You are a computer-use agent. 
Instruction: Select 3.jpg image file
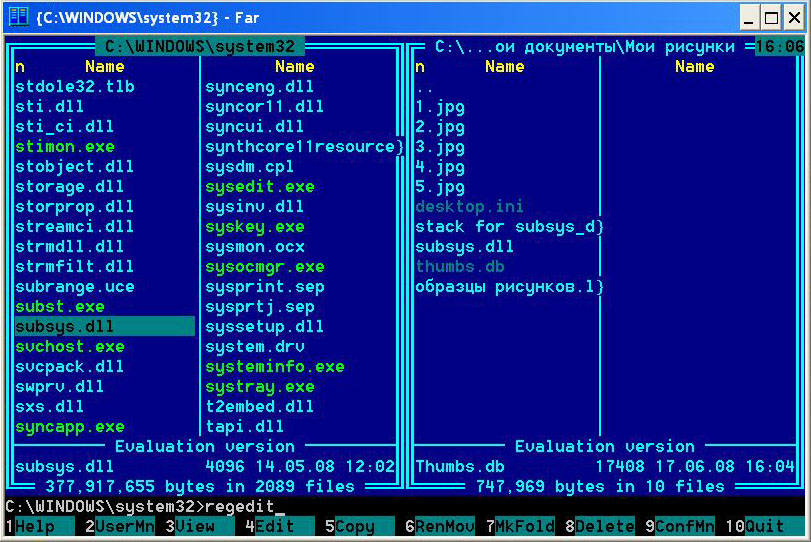tap(440, 146)
